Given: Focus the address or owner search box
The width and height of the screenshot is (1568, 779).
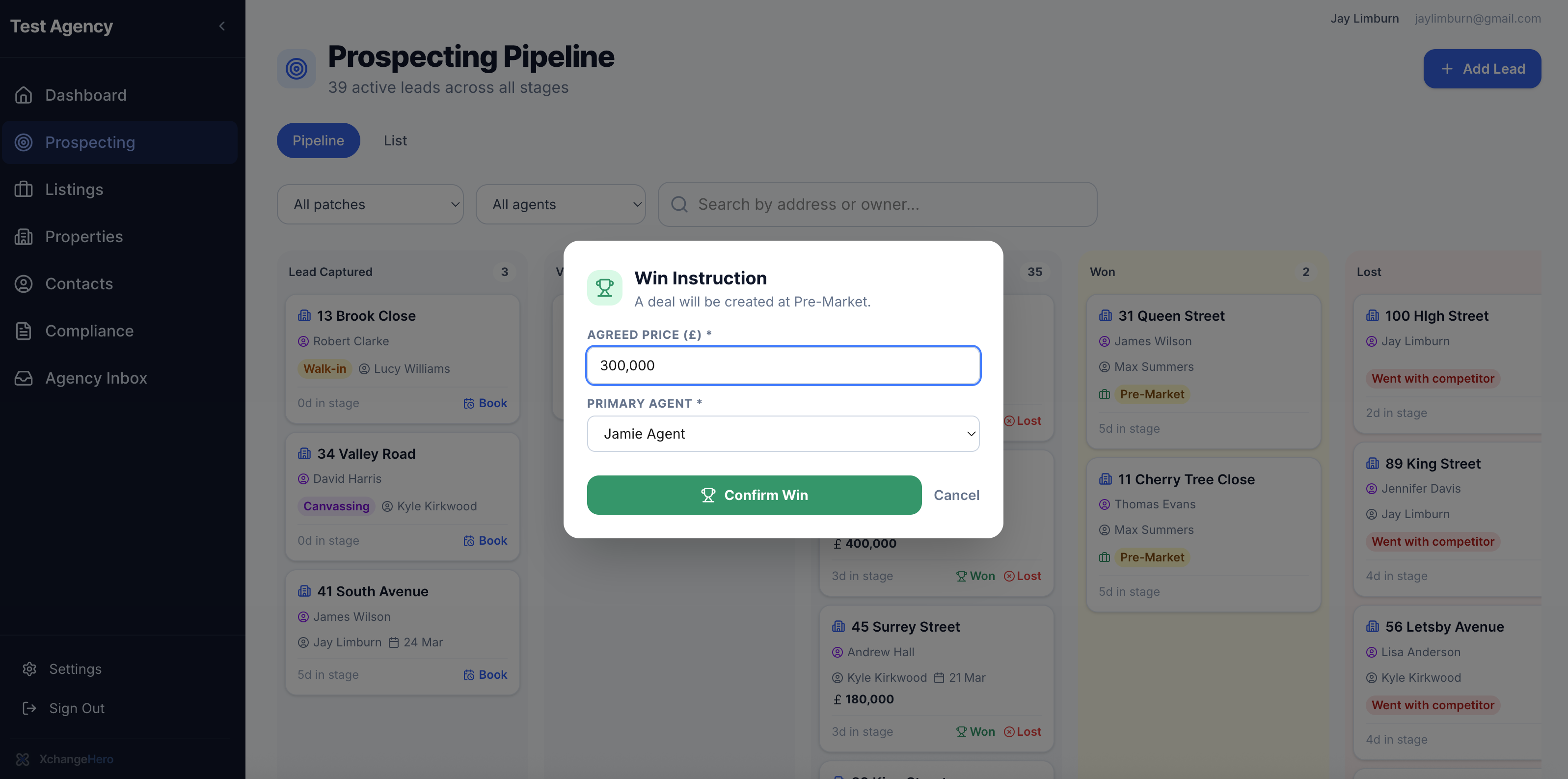Looking at the screenshot, I should (877, 205).
